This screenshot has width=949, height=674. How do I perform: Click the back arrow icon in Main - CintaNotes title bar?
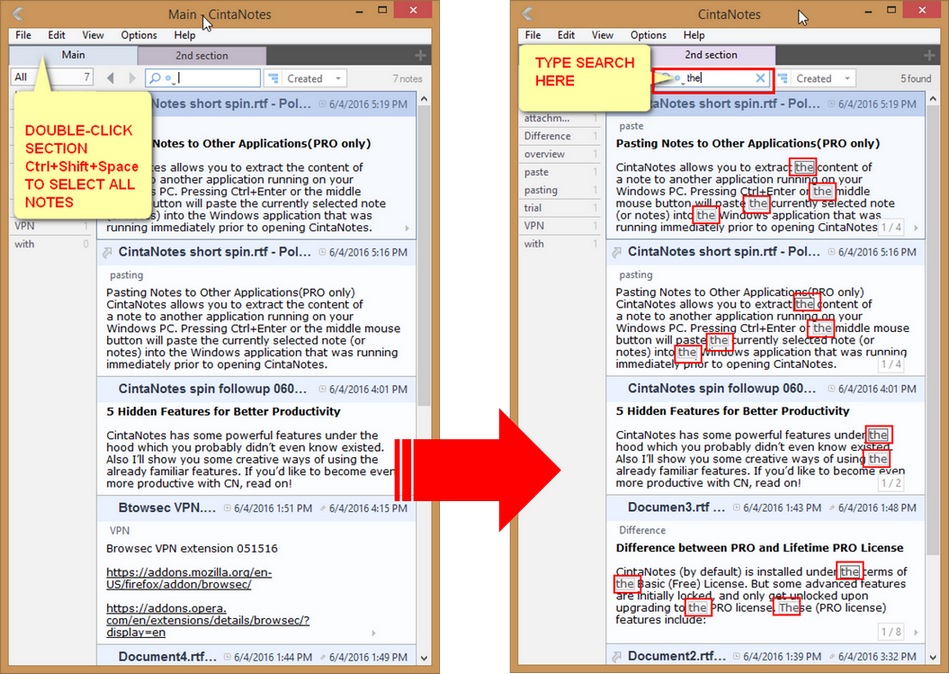click(18, 13)
